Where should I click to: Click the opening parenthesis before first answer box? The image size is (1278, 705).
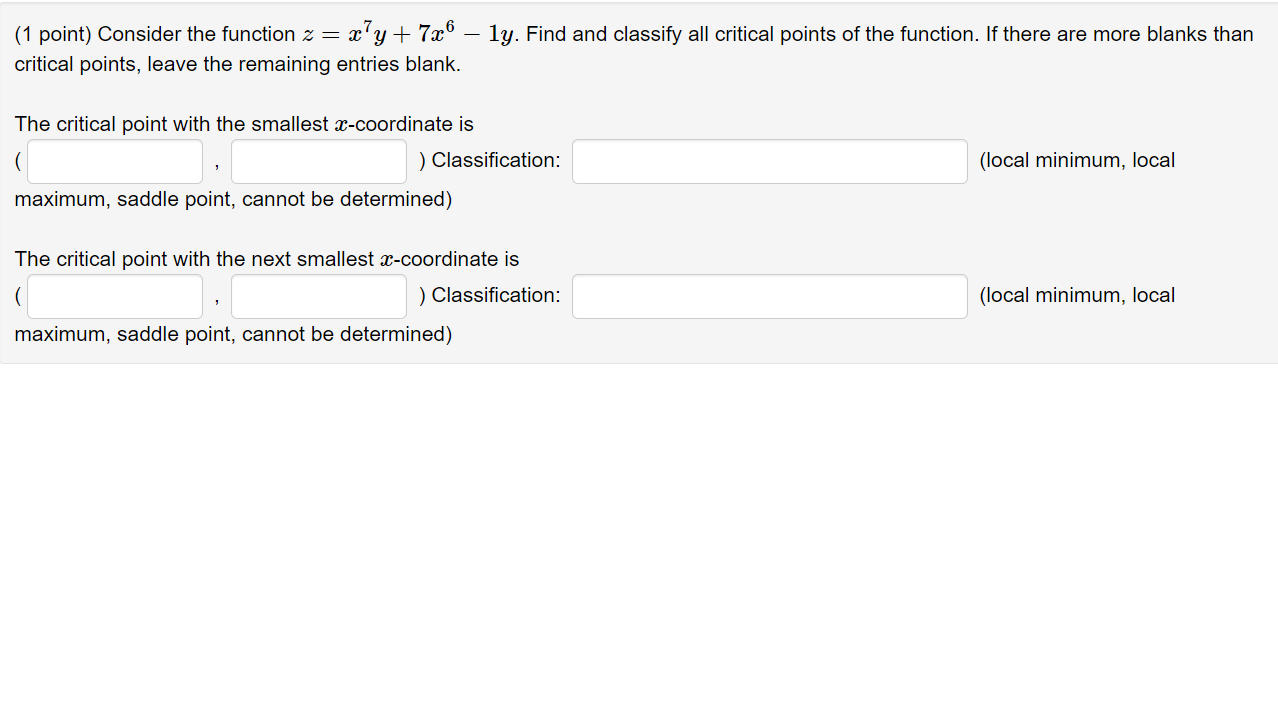tap(16, 160)
